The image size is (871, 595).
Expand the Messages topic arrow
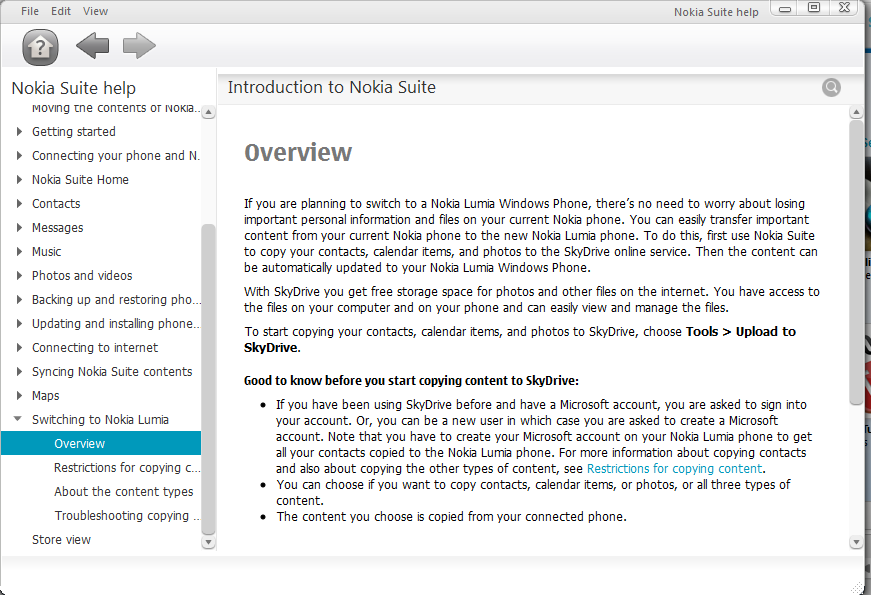tap(19, 227)
